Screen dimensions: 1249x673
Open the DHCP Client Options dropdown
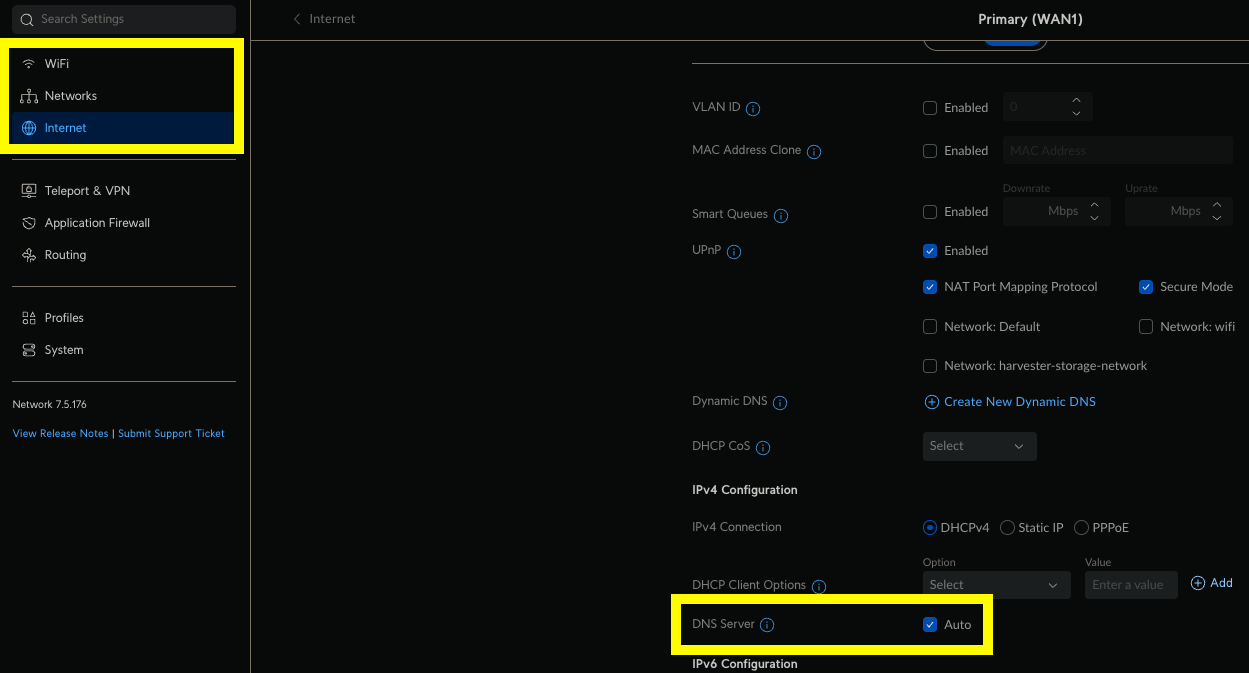[996, 584]
